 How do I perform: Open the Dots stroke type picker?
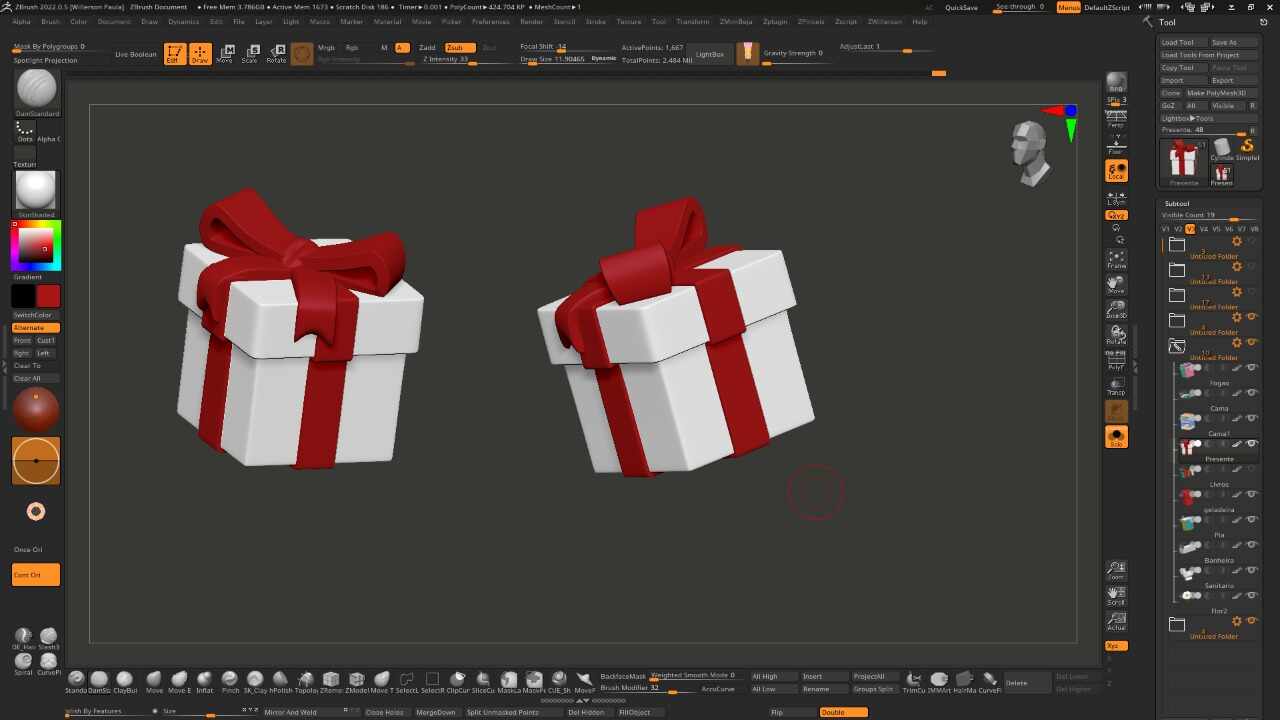coord(25,131)
